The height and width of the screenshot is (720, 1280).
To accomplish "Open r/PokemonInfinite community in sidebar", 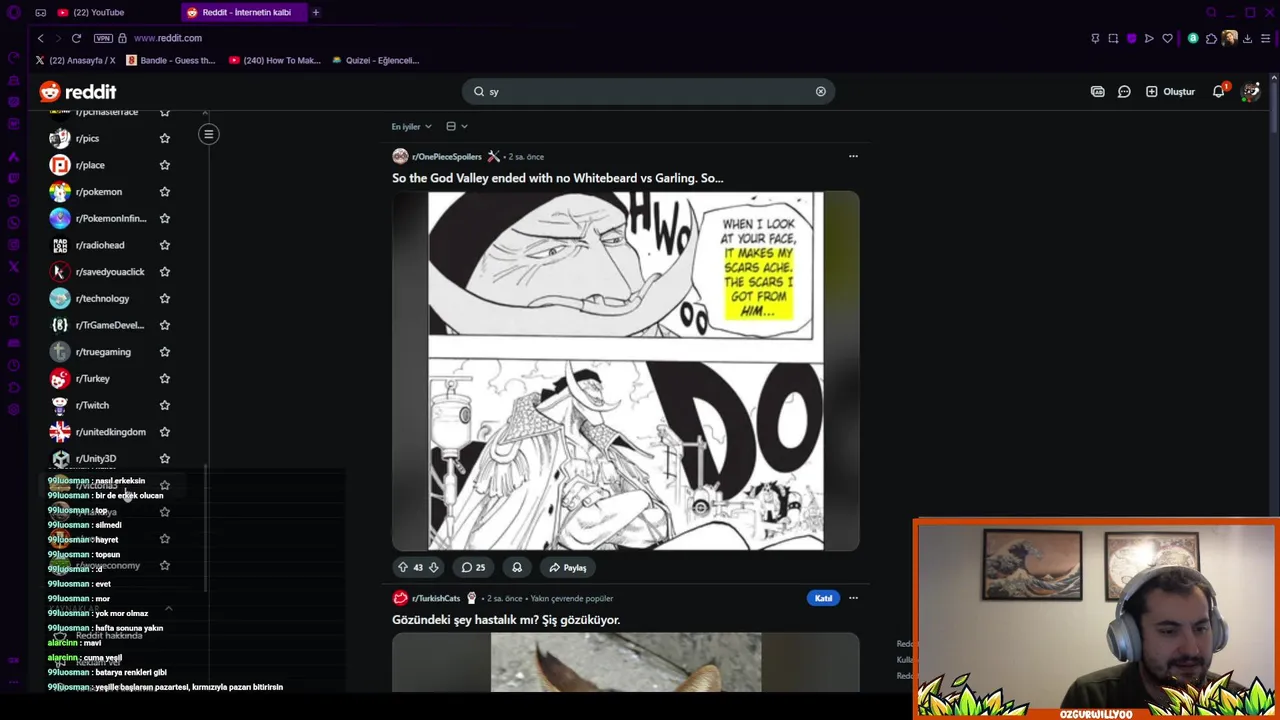I will pyautogui.click(x=110, y=218).
